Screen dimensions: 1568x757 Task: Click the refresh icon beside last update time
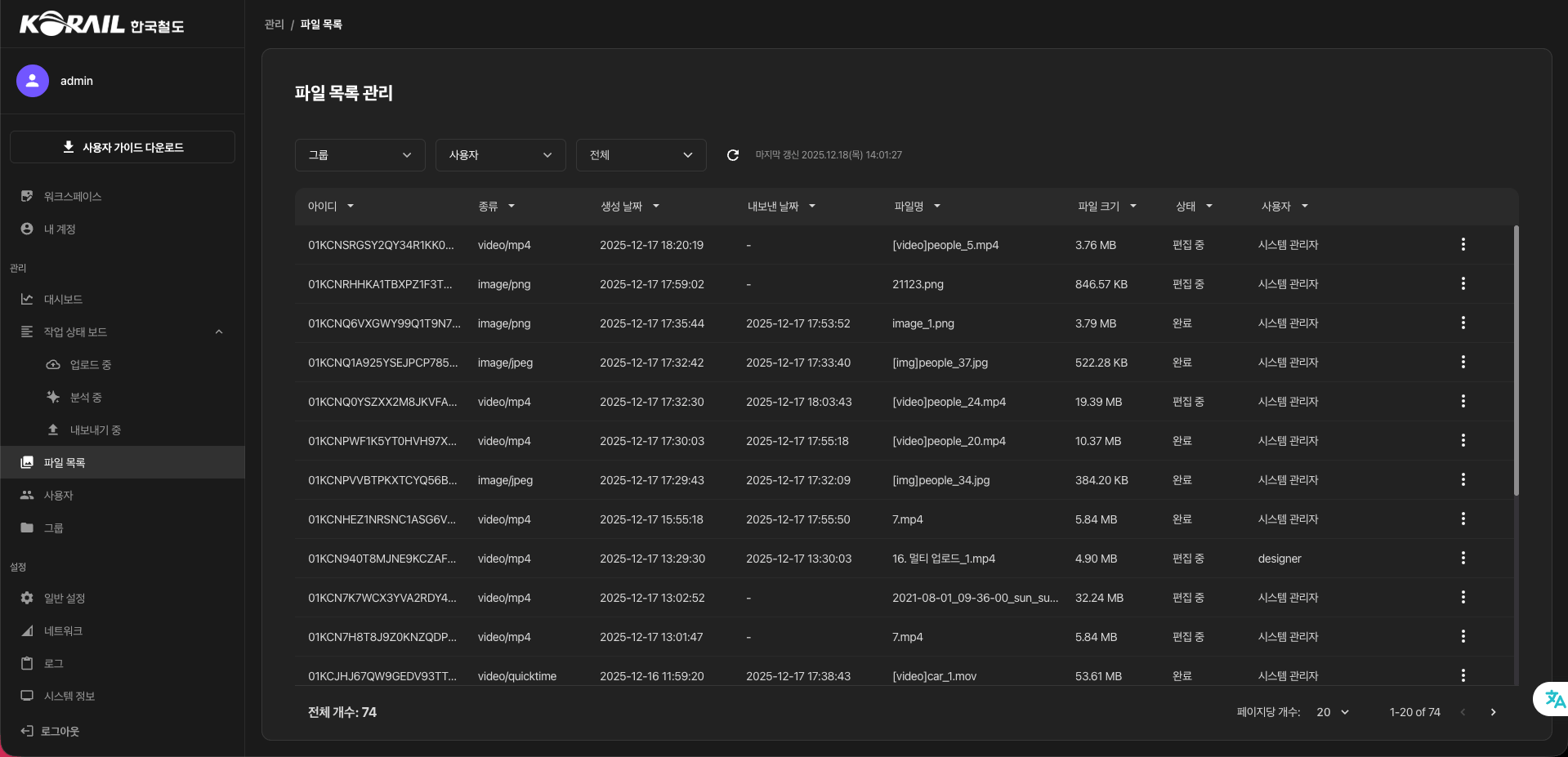732,155
